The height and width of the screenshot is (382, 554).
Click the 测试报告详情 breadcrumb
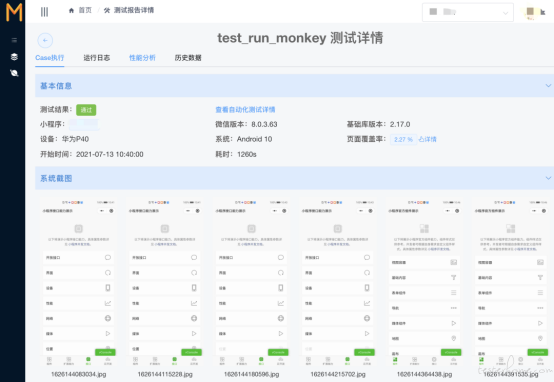point(129,10)
